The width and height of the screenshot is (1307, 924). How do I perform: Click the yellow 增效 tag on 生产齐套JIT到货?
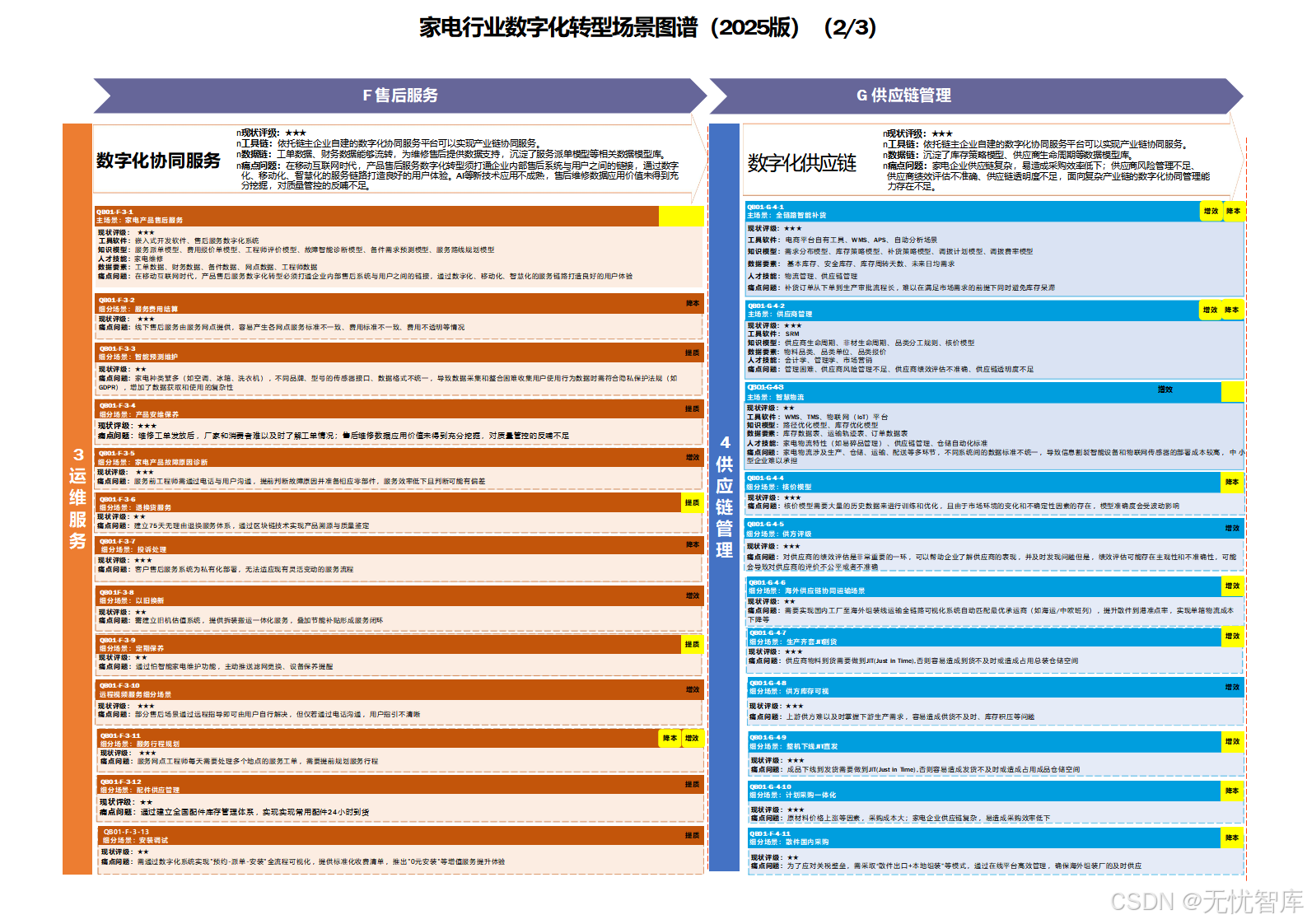pyautogui.click(x=1232, y=636)
